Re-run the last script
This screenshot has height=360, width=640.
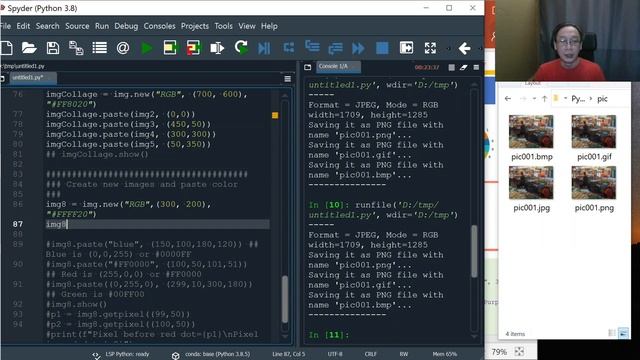(241, 48)
